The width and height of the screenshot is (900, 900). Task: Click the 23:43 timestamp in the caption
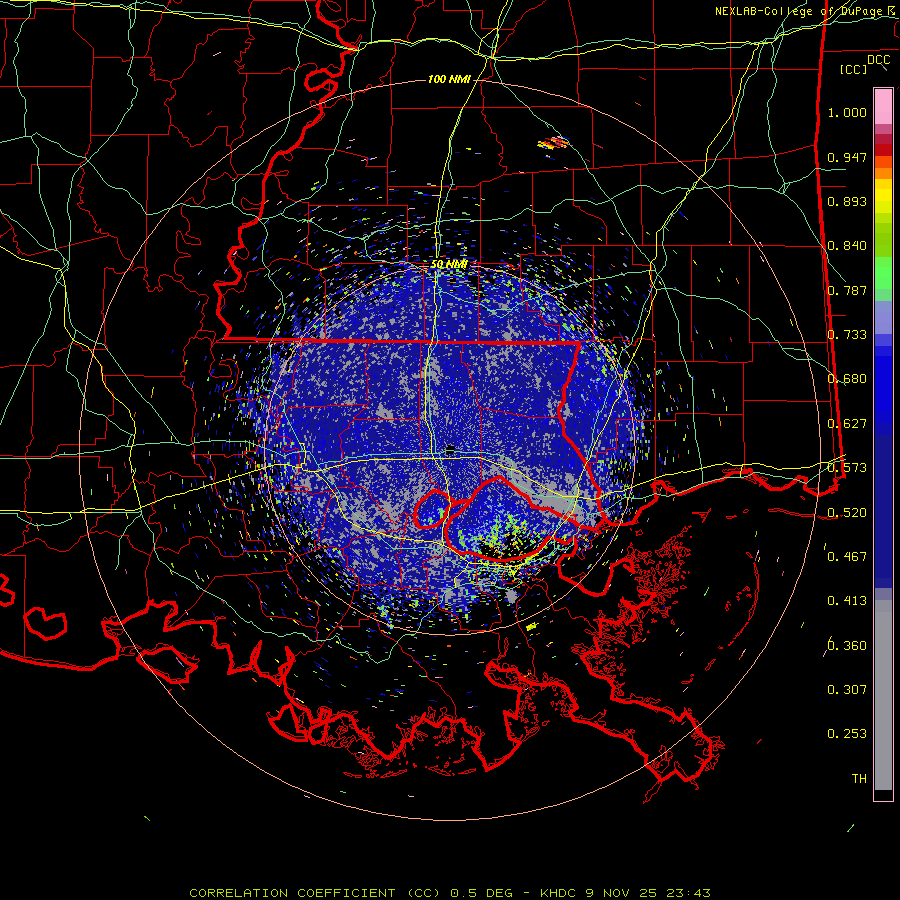coord(688,893)
